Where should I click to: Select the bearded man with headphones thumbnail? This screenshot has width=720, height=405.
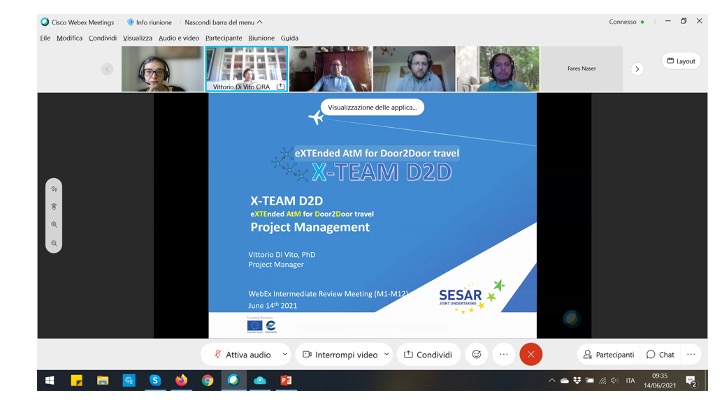coord(414,69)
